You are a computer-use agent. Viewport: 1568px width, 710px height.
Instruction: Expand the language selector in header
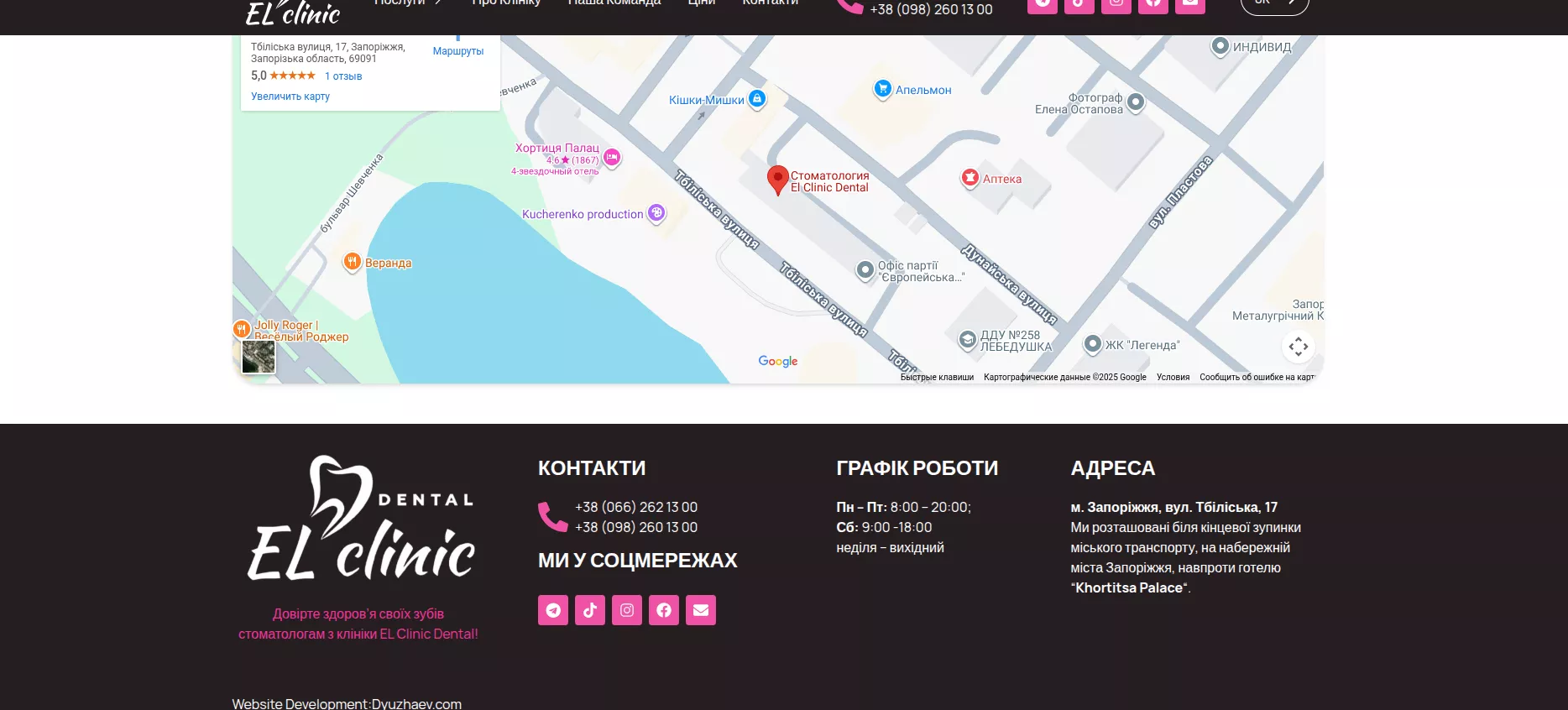(x=1274, y=3)
